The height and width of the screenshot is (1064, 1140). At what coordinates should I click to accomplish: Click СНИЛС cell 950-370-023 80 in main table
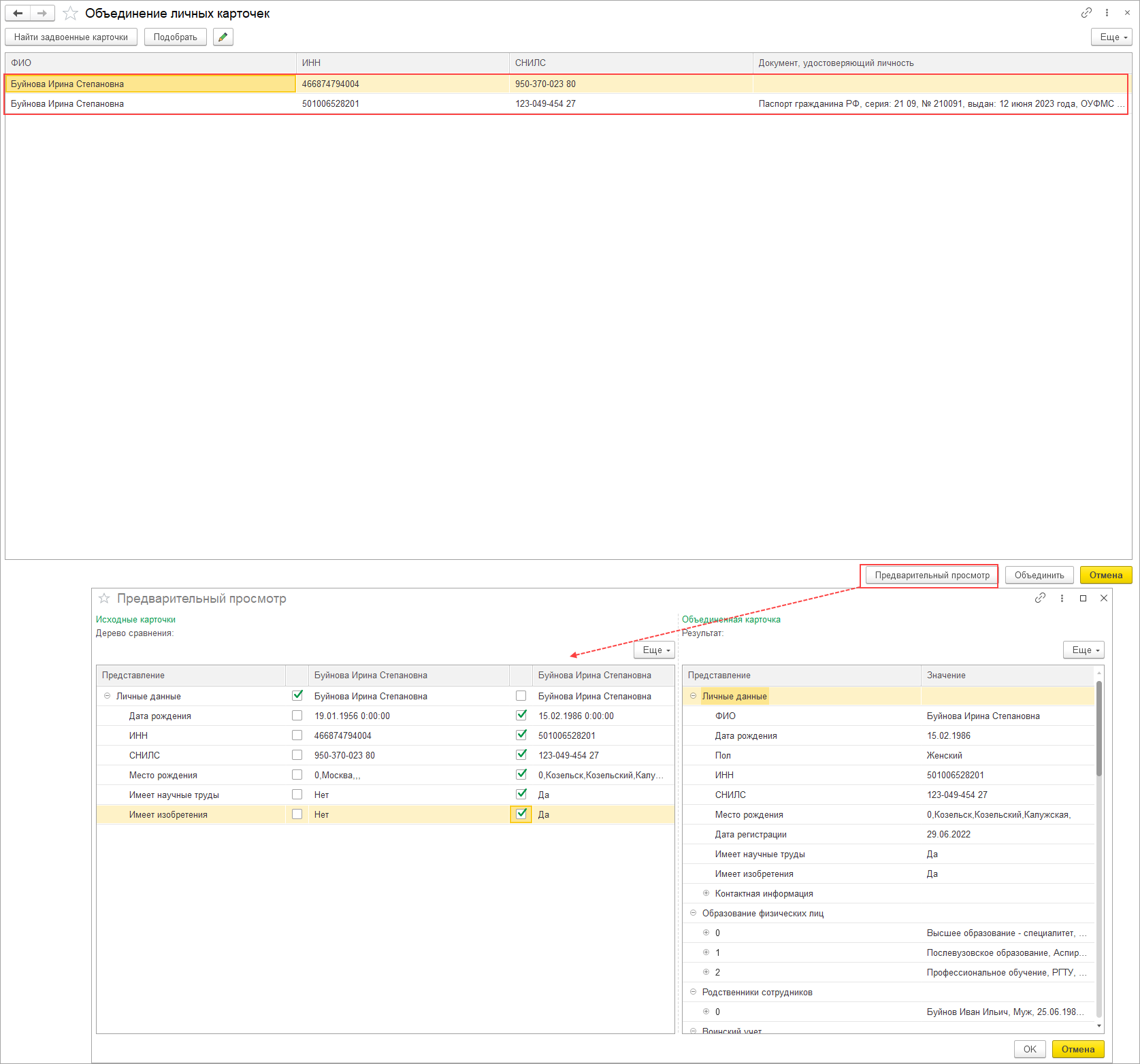[x=631, y=84]
